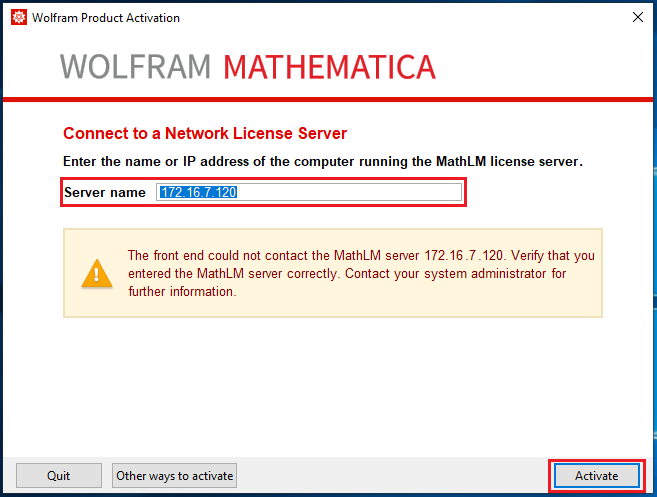This screenshot has height=497, width=657.
Task: Click empty gray bar left of Activate button
Action: (400, 476)
